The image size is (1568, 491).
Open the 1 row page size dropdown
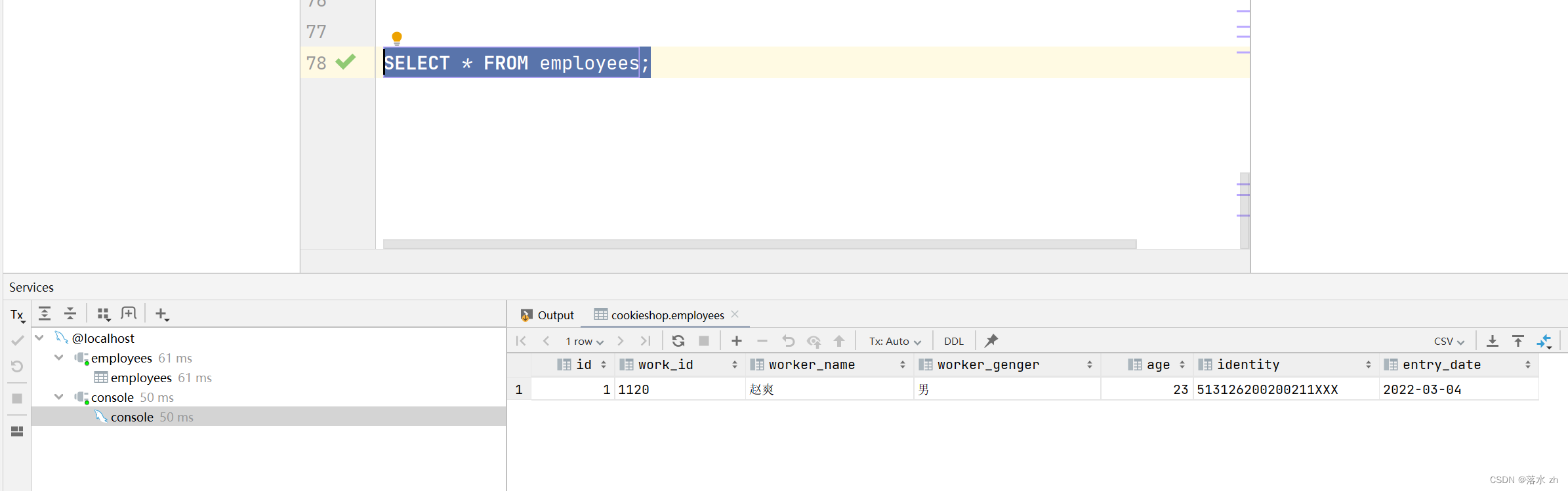(585, 342)
